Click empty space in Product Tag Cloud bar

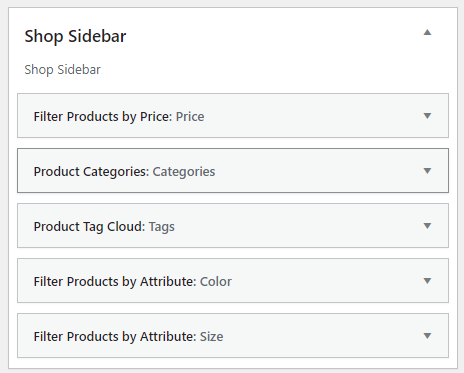[297, 226]
